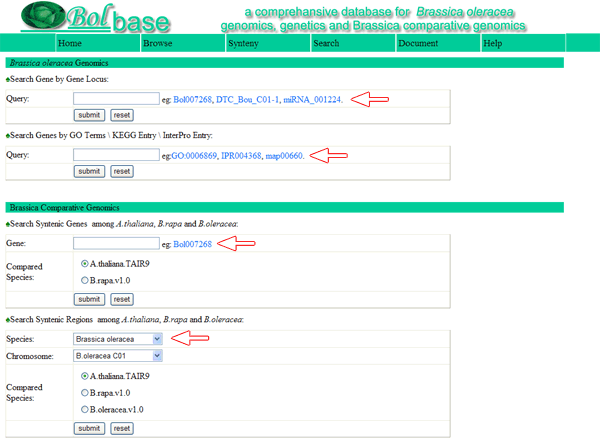Screen dimensions: 600x443
Task: Reset the Gene Locus search form
Action: (x=122, y=115)
